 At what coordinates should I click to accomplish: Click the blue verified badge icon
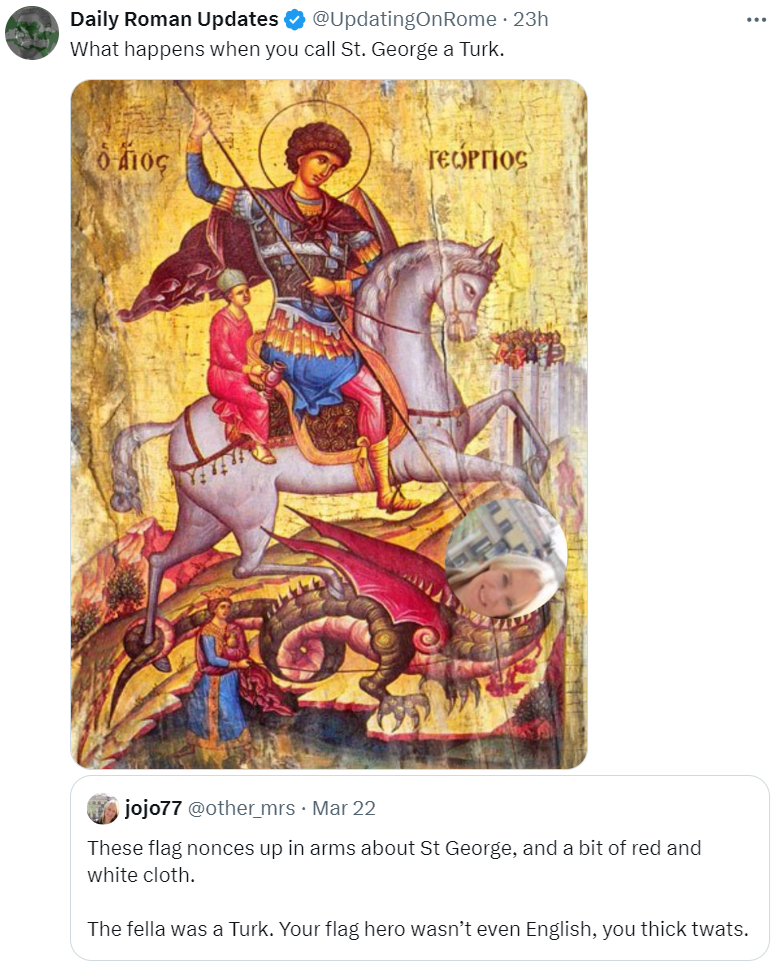tap(295, 20)
